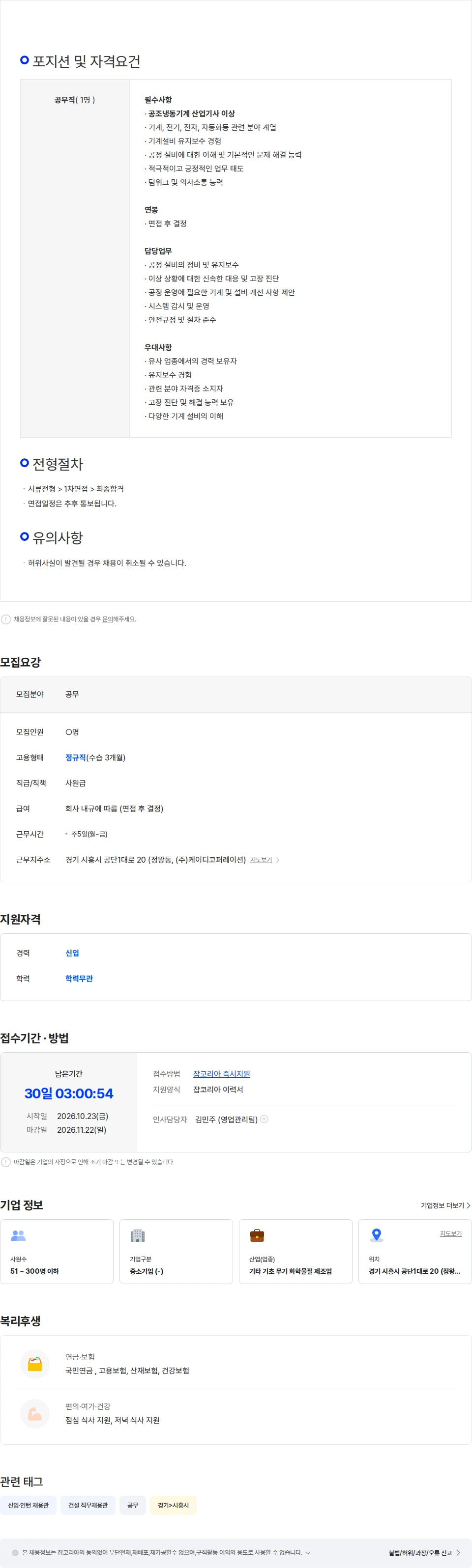Click the blue bullet icon by 전형절차

25,463
